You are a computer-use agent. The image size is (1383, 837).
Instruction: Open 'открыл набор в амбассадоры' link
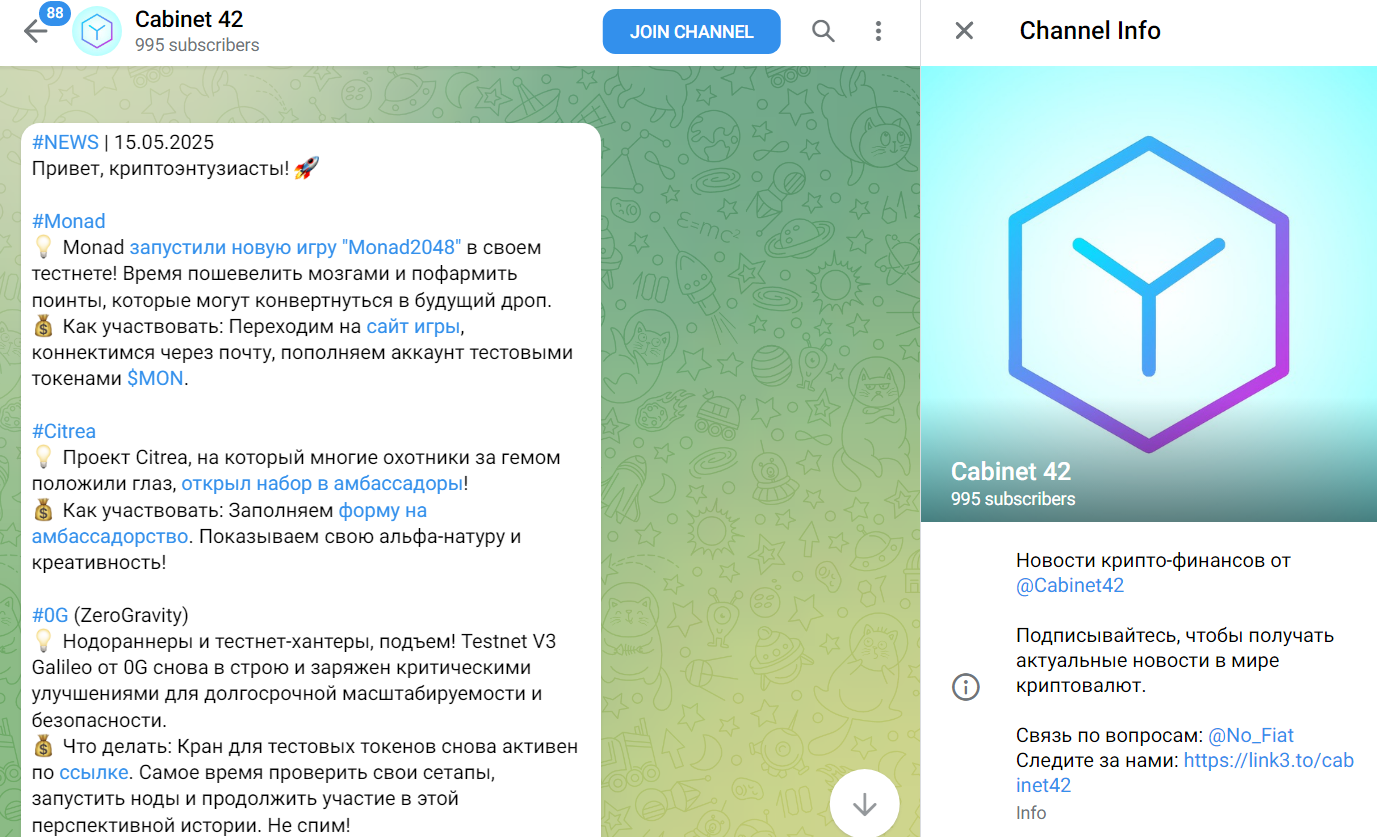(x=322, y=484)
